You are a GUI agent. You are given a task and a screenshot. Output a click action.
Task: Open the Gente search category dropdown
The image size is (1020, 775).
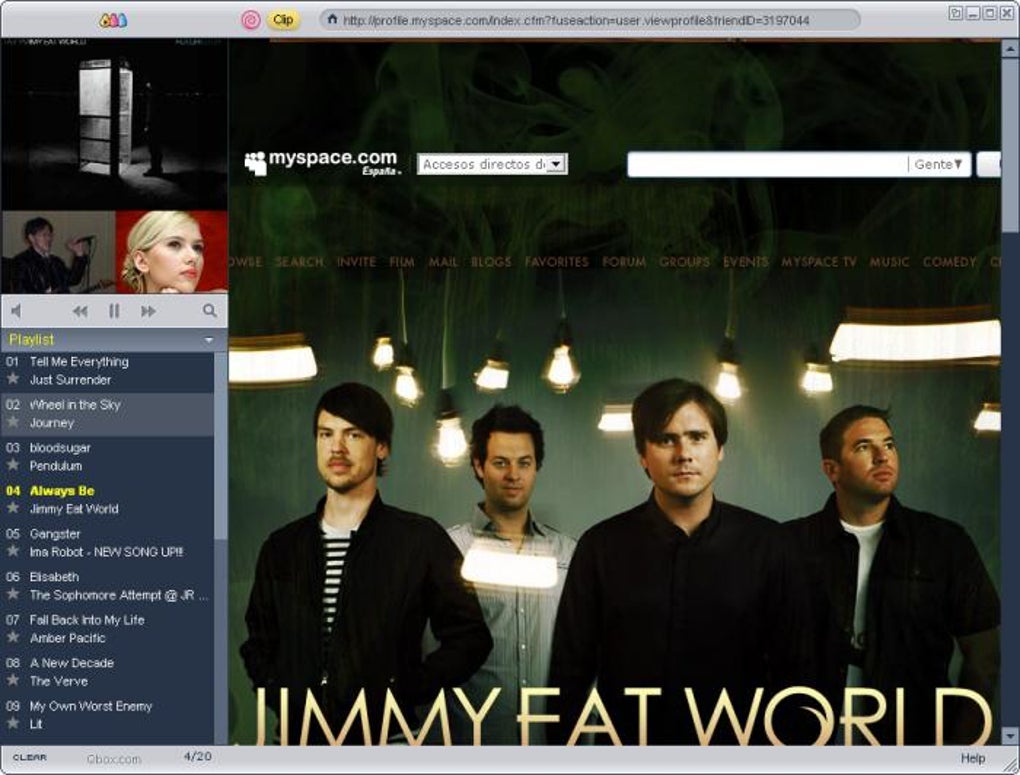tap(938, 164)
